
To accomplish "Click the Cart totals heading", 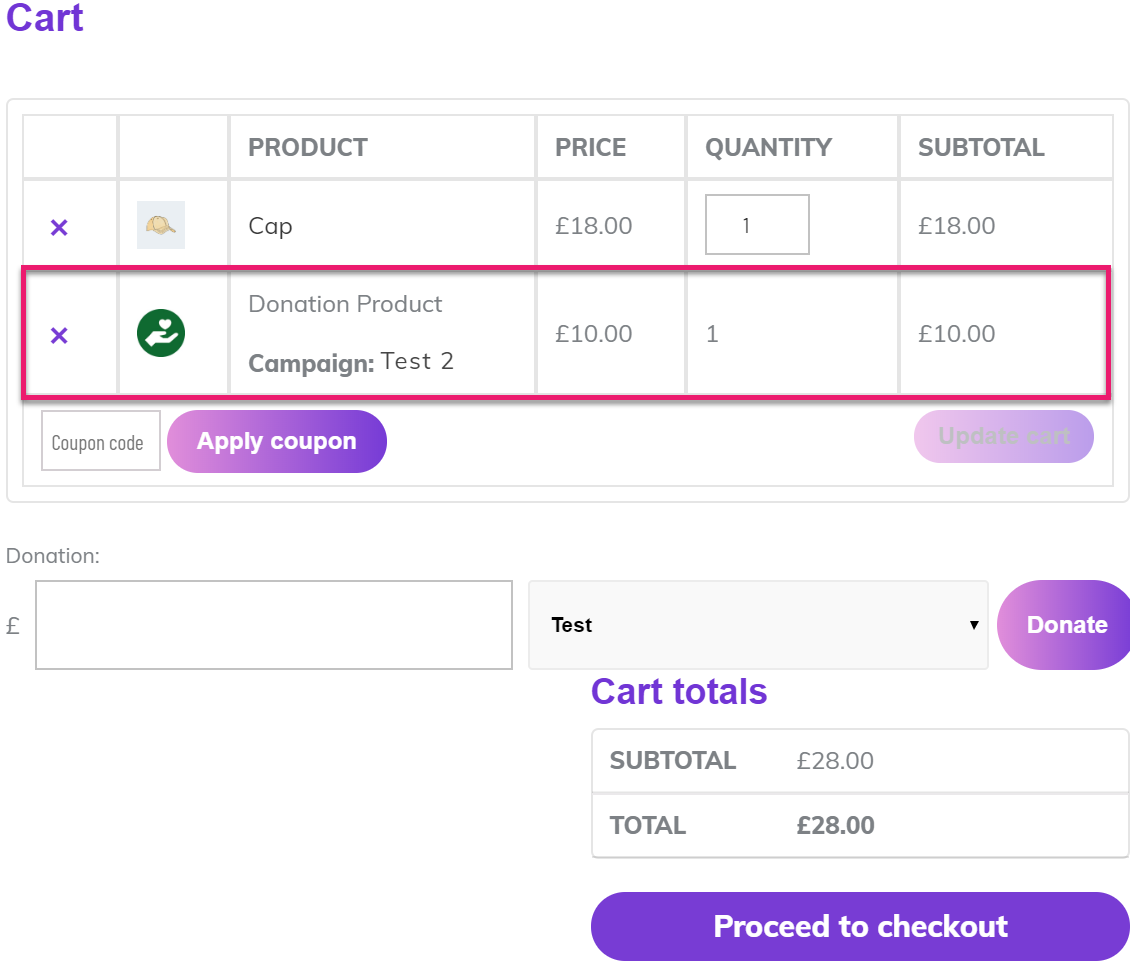I will point(679,692).
